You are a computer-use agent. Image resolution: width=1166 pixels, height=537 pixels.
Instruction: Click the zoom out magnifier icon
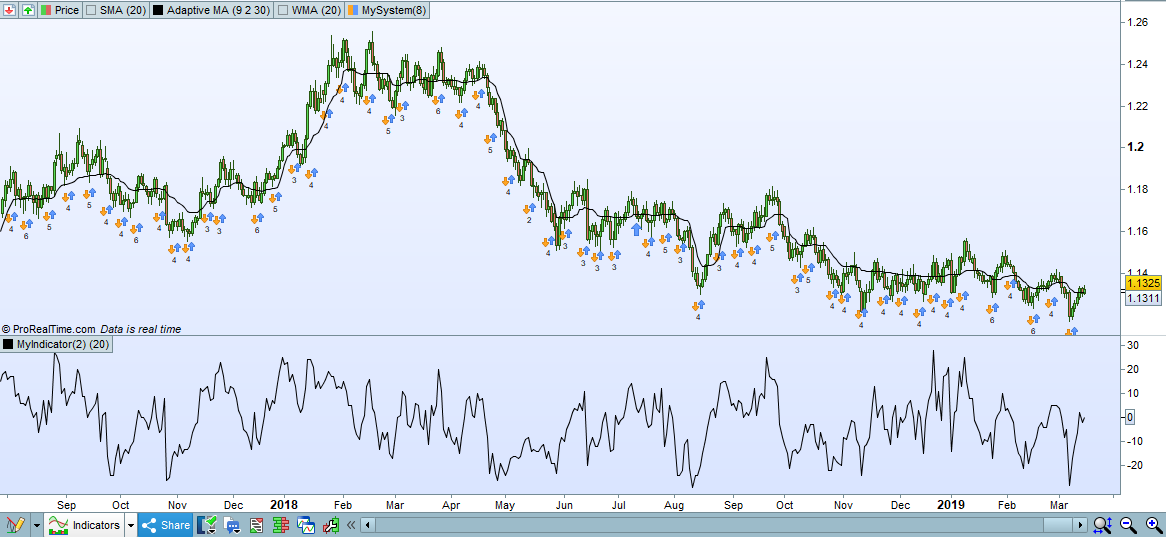click(1127, 525)
